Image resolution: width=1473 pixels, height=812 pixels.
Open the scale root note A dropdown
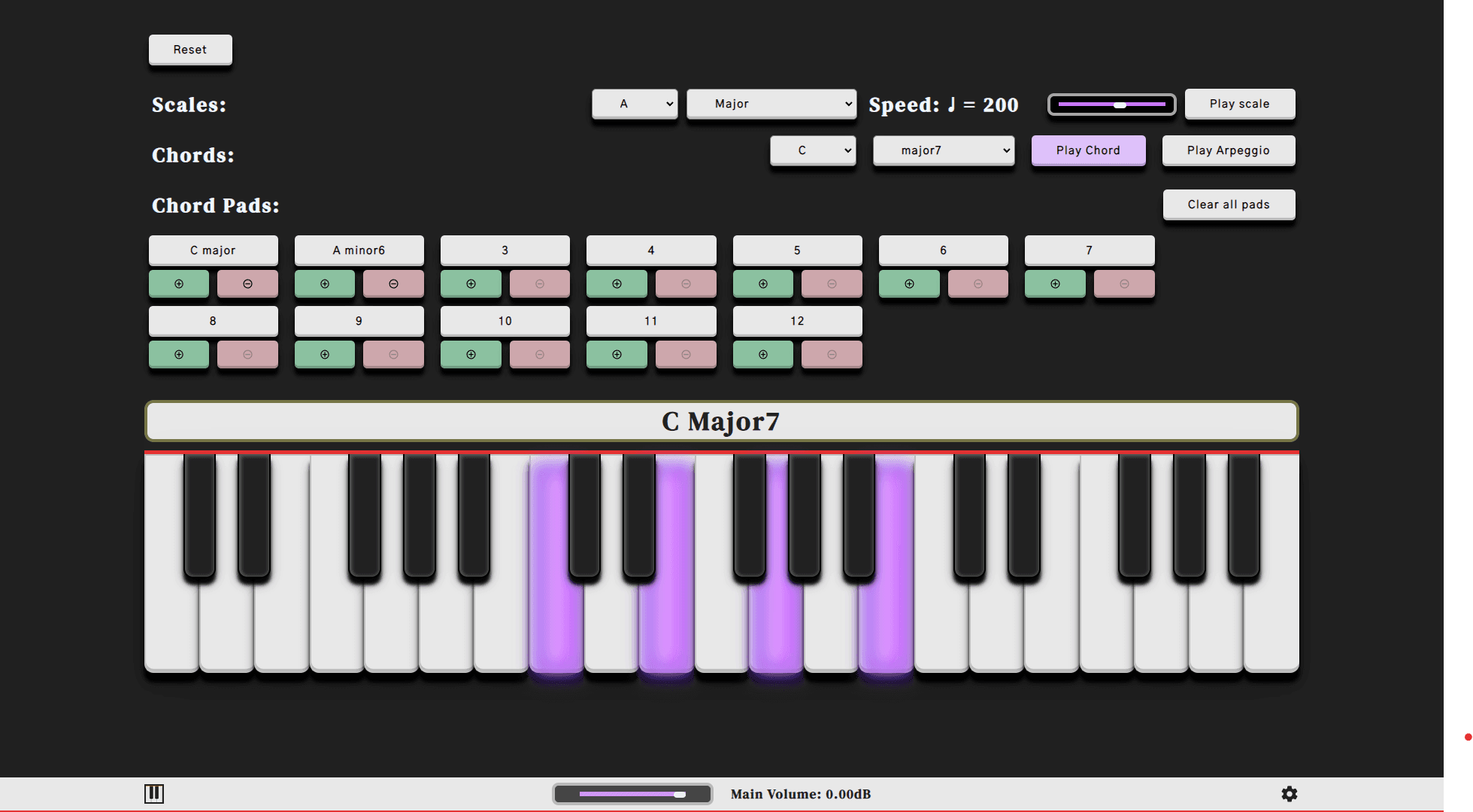[635, 104]
